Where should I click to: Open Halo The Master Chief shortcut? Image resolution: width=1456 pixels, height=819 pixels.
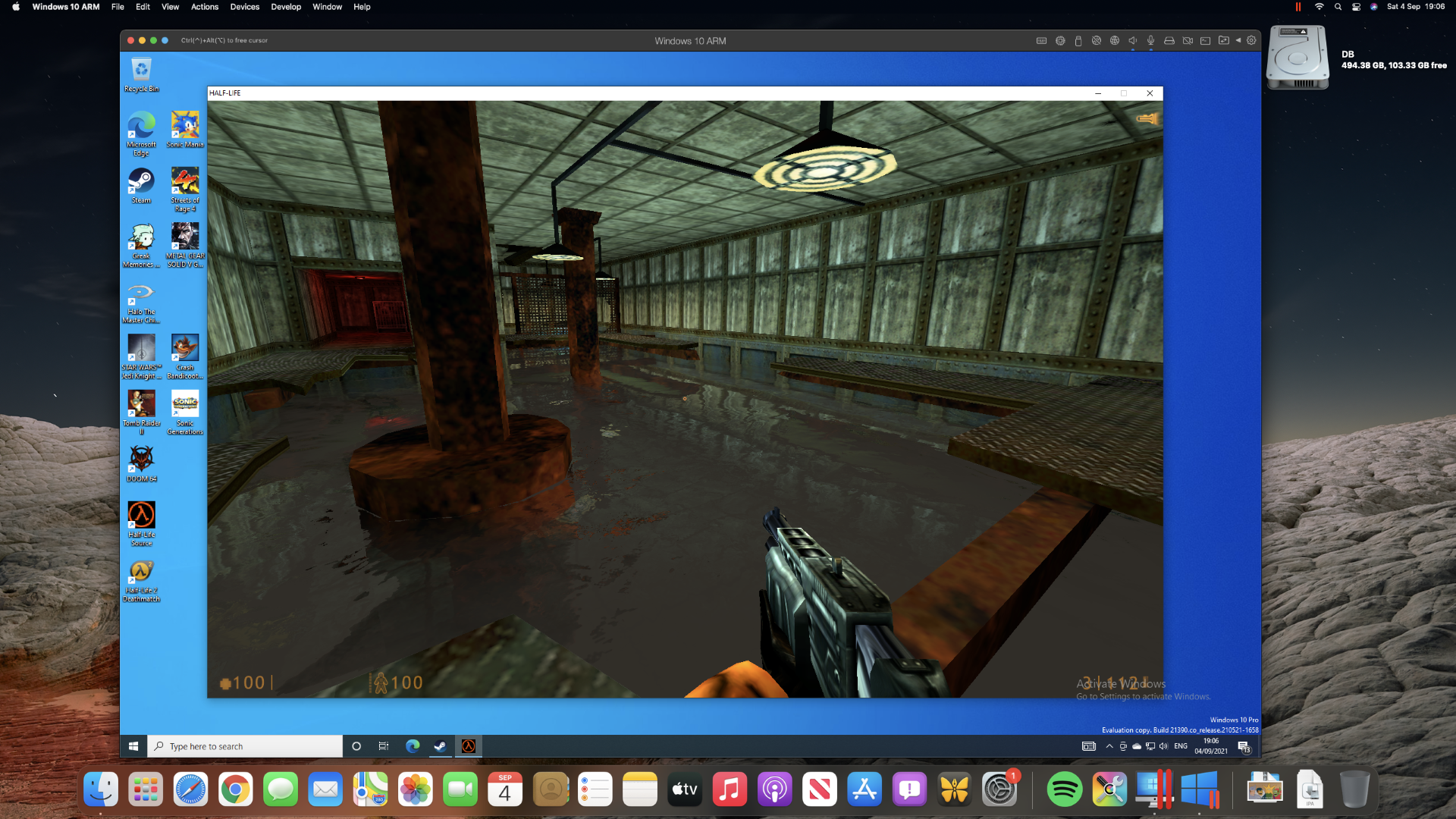pyautogui.click(x=141, y=302)
